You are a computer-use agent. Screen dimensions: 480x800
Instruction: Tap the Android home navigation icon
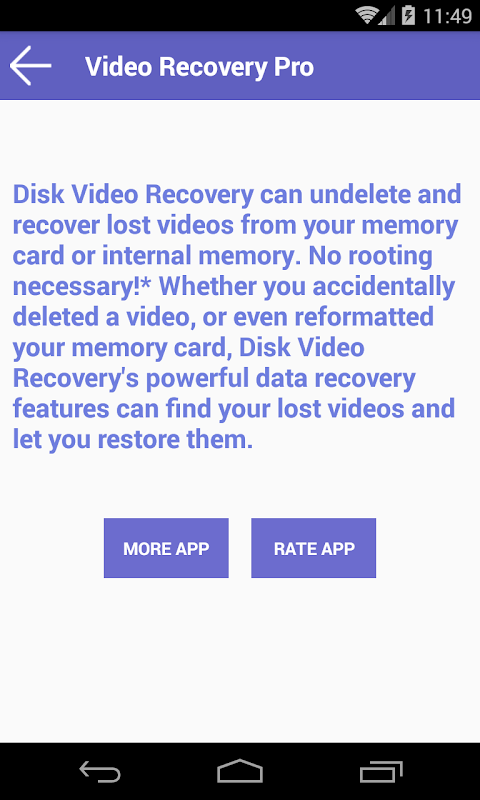[240, 771]
